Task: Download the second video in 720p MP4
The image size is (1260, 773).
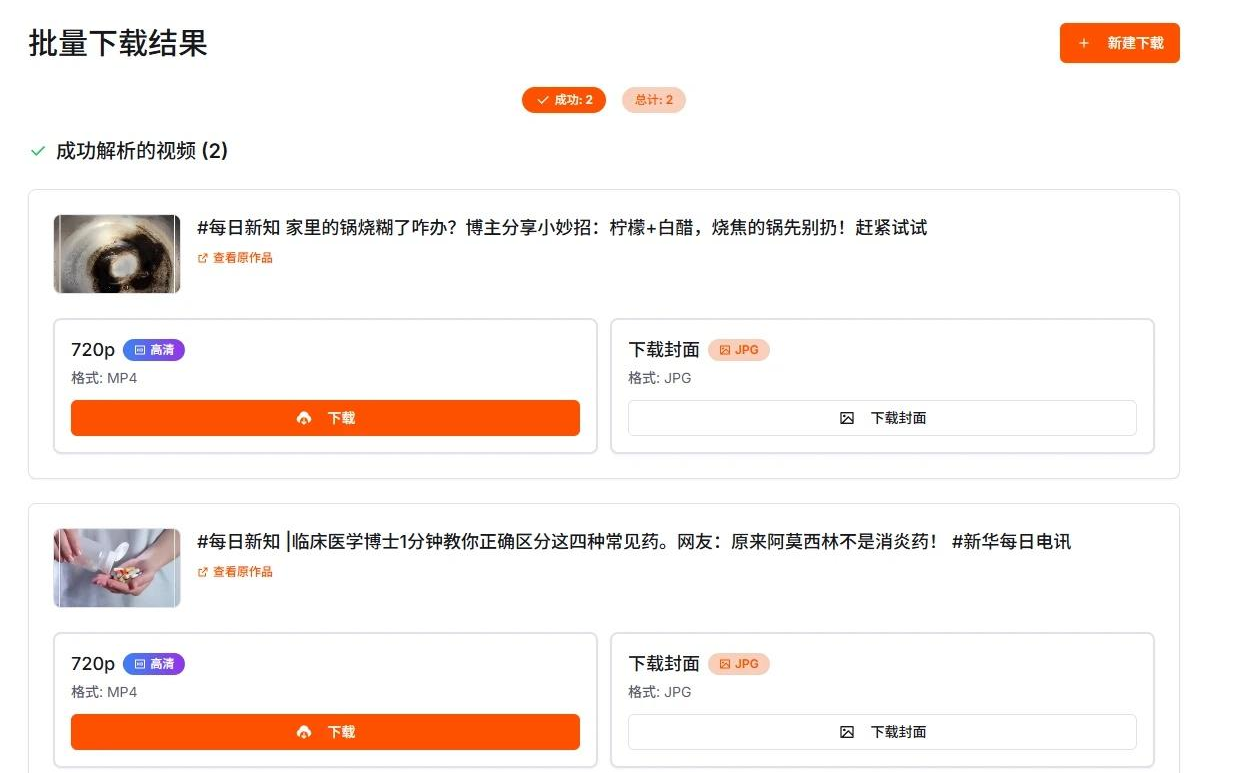Action: (325, 732)
